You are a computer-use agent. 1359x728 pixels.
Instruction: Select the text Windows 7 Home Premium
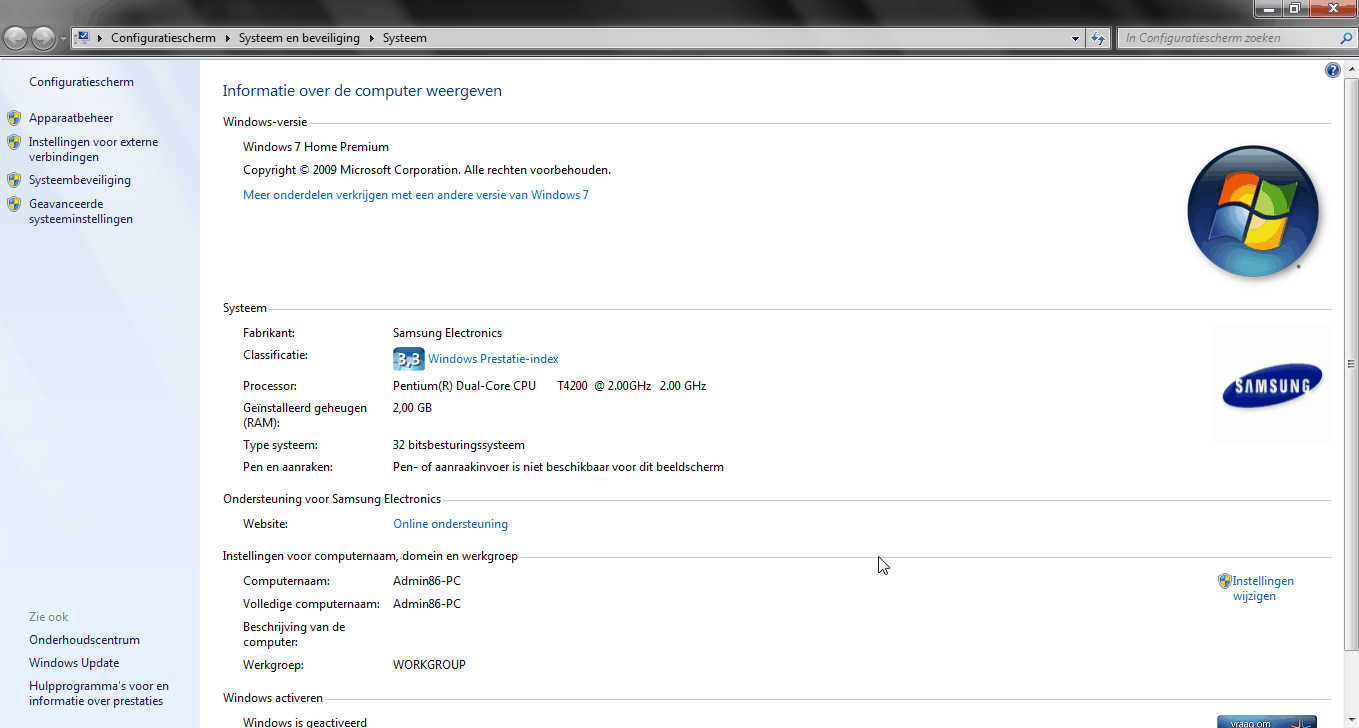coord(316,147)
